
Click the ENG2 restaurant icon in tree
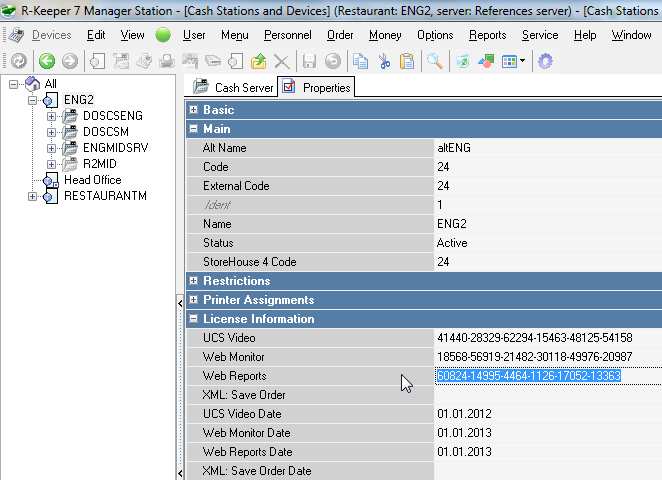tap(50, 100)
